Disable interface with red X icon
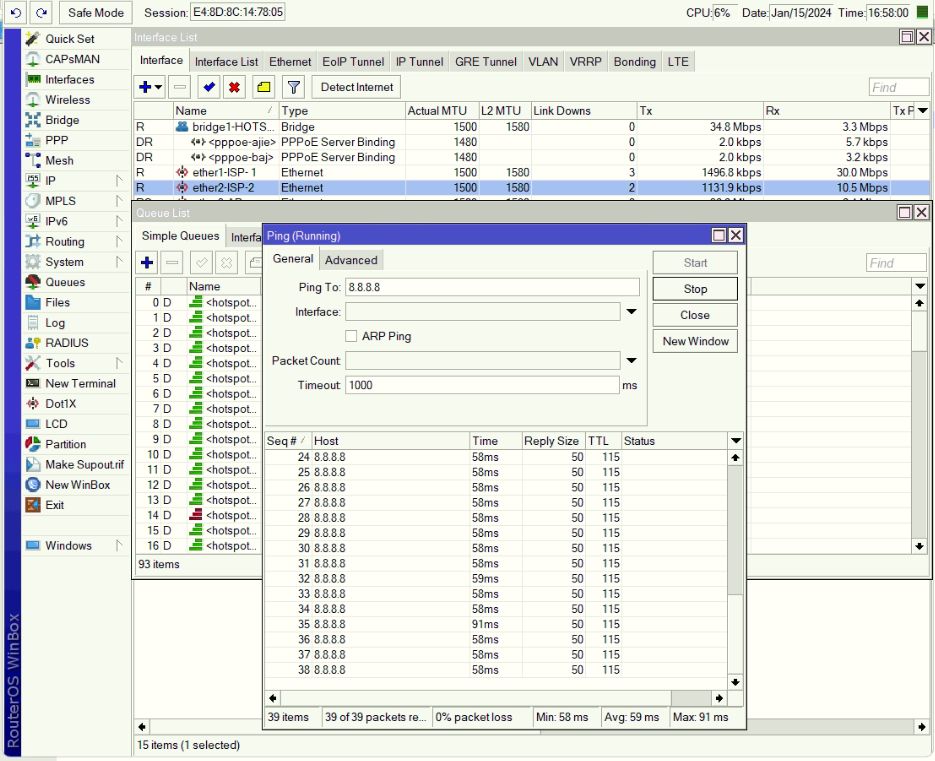The width and height of the screenshot is (935, 761). click(x=234, y=87)
